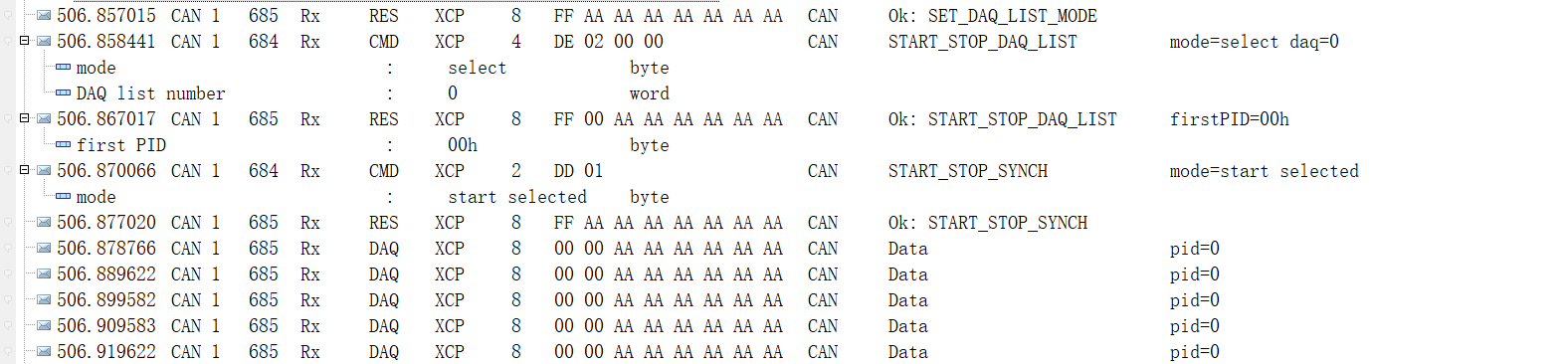Collapse the 506.858441 message tree node
The width and height of the screenshot is (1568, 364).
tap(25, 41)
